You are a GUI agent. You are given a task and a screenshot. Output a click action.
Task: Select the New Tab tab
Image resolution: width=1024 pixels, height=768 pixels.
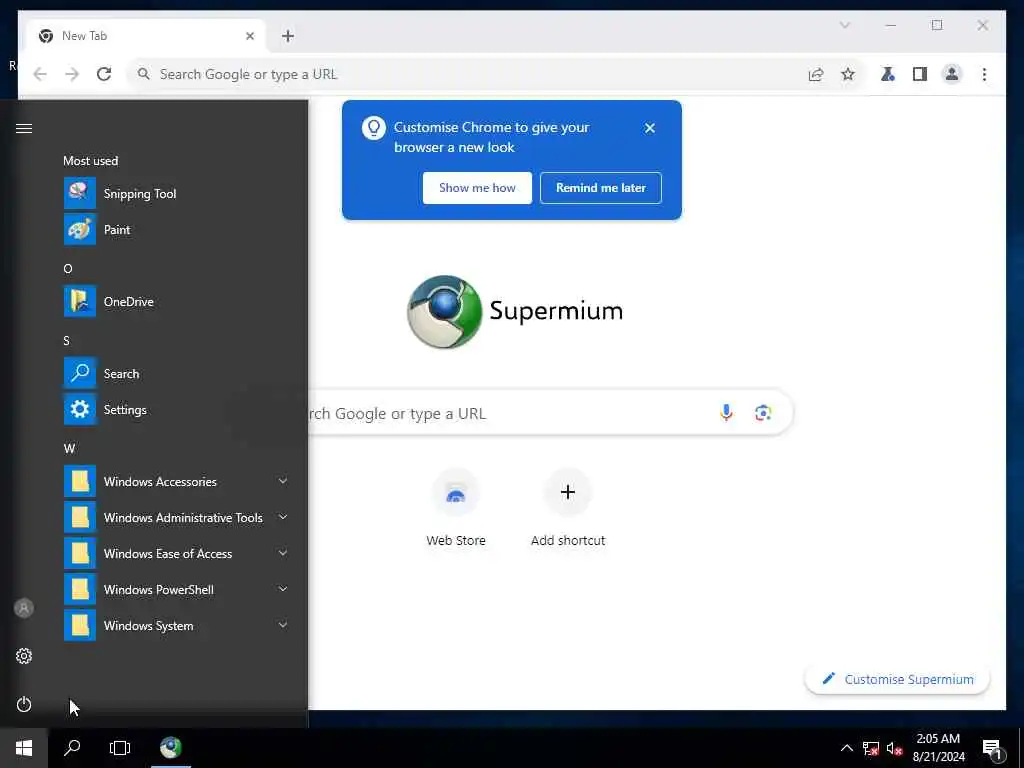point(145,36)
